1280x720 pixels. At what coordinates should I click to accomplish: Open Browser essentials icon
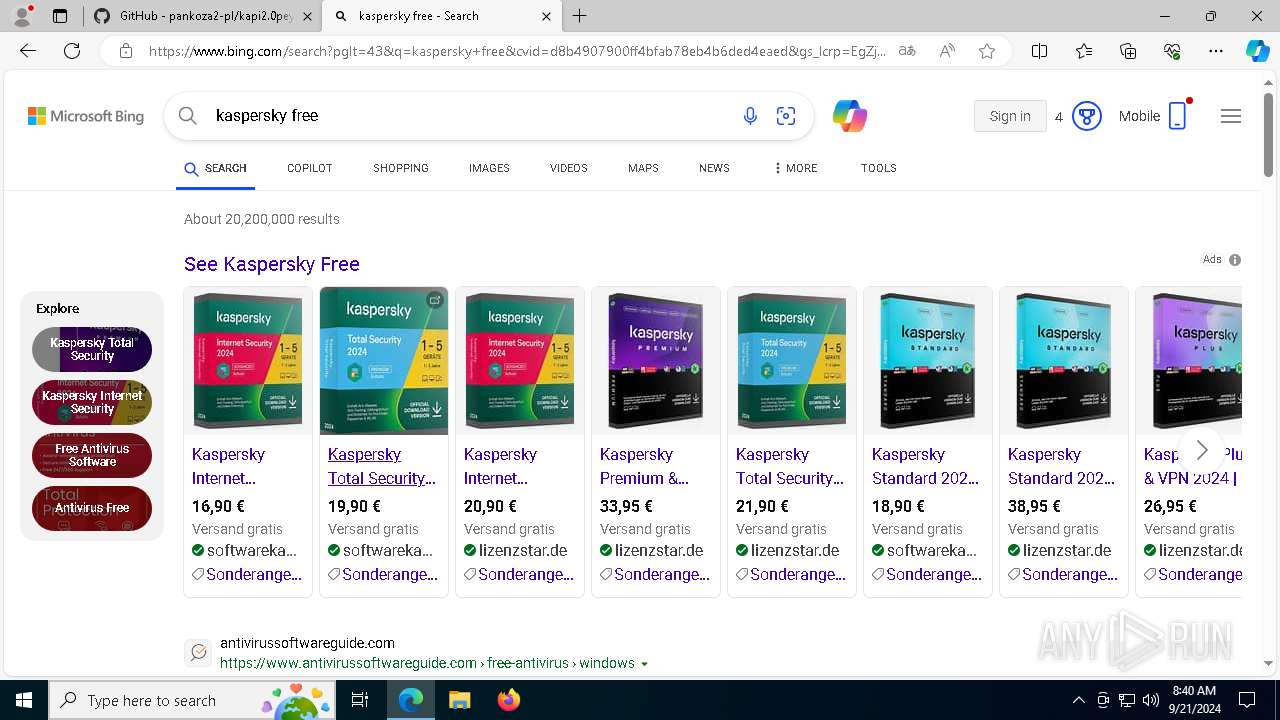(1172, 51)
